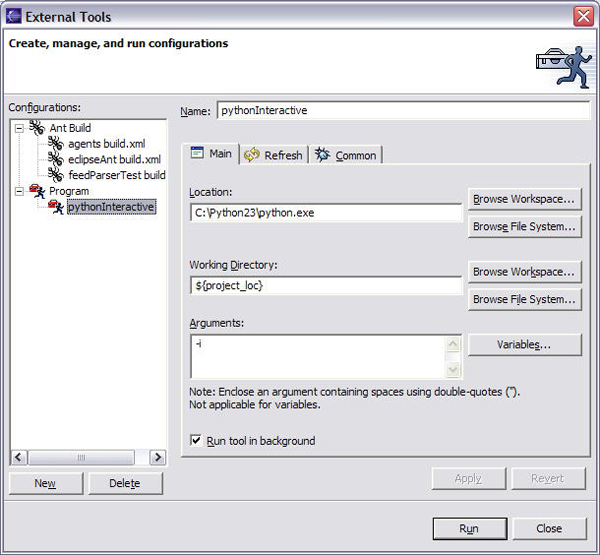Click the pythonInteractive configuration icon
Image resolution: width=600 pixels, height=555 pixels.
coord(56,207)
